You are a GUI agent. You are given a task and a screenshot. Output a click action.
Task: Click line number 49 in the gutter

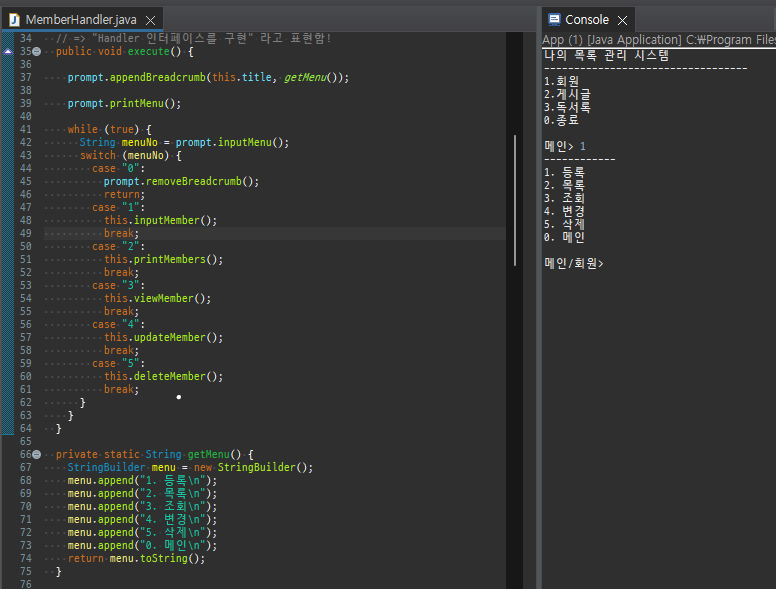pos(26,233)
